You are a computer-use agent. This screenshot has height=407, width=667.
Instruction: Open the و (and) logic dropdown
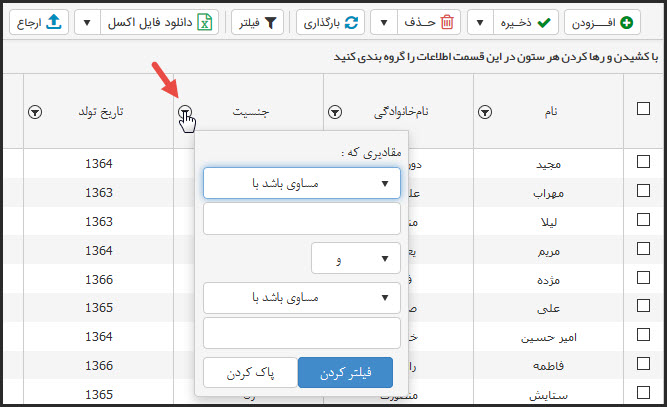click(356, 258)
